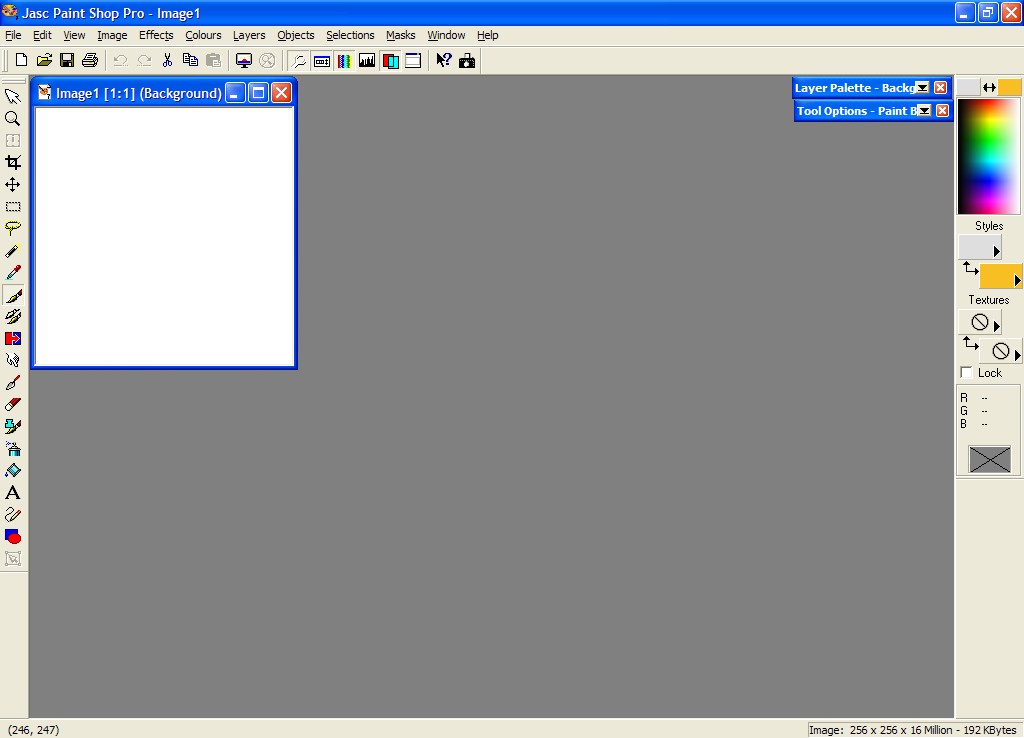Close the Layer Palette window
Viewport: 1024px width, 738px height.
coord(940,88)
